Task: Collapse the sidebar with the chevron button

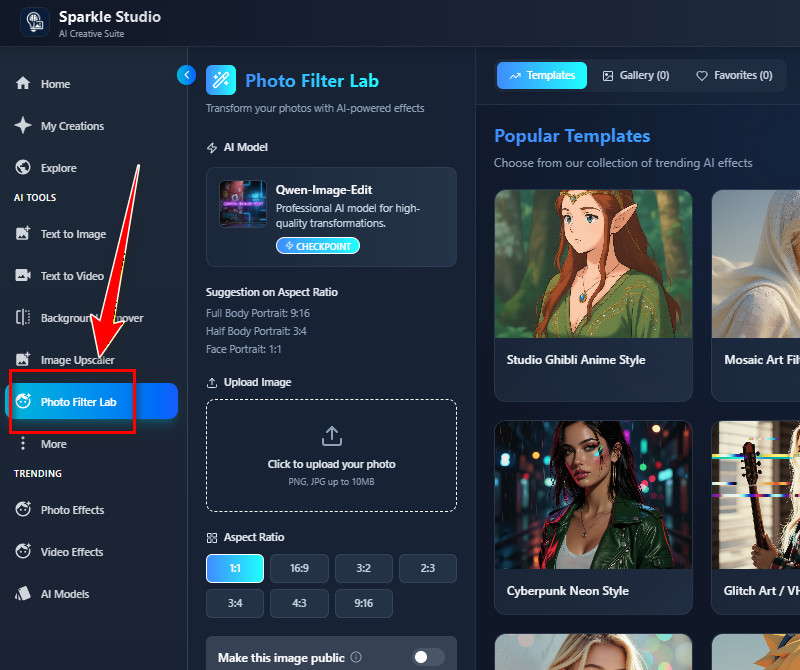Action: tap(185, 74)
